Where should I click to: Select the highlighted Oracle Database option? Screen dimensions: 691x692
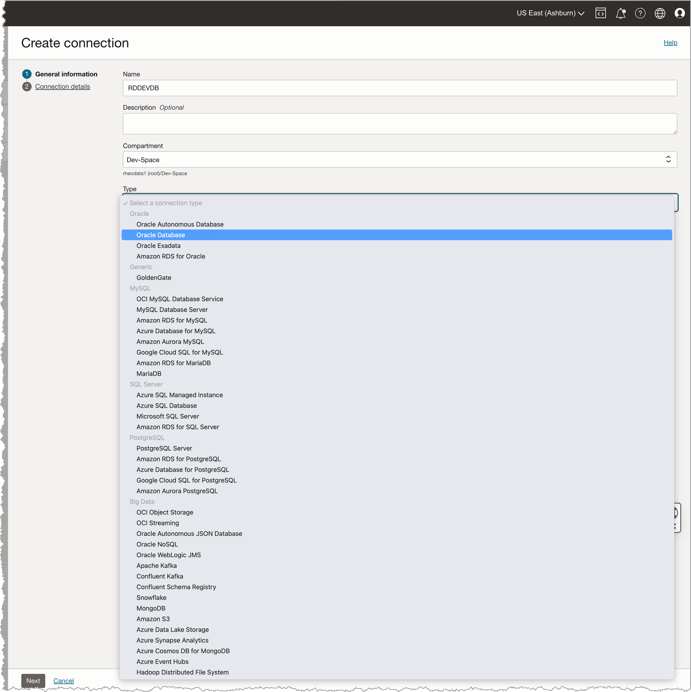(161, 235)
